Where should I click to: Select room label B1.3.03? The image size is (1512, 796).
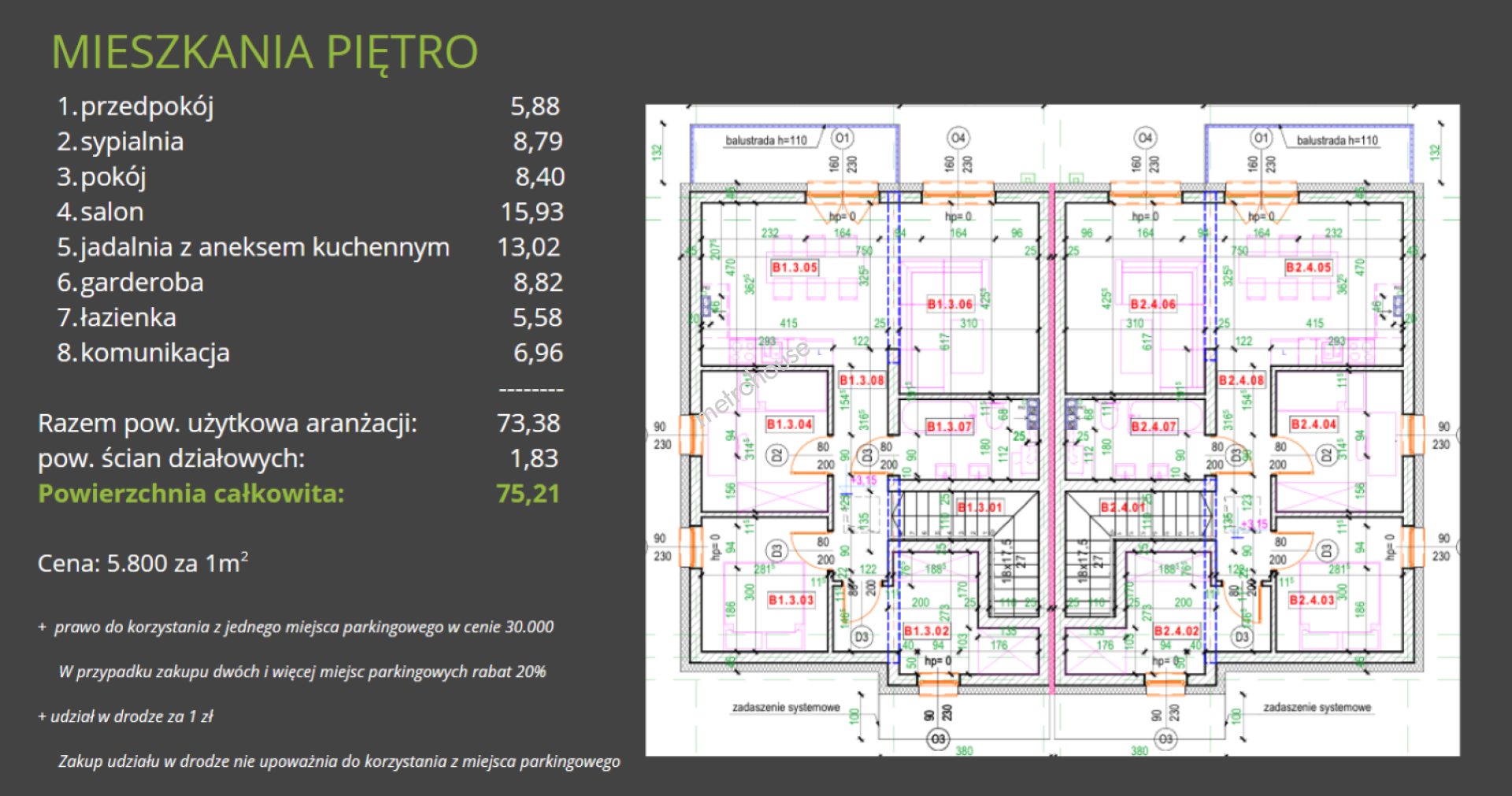(x=791, y=600)
